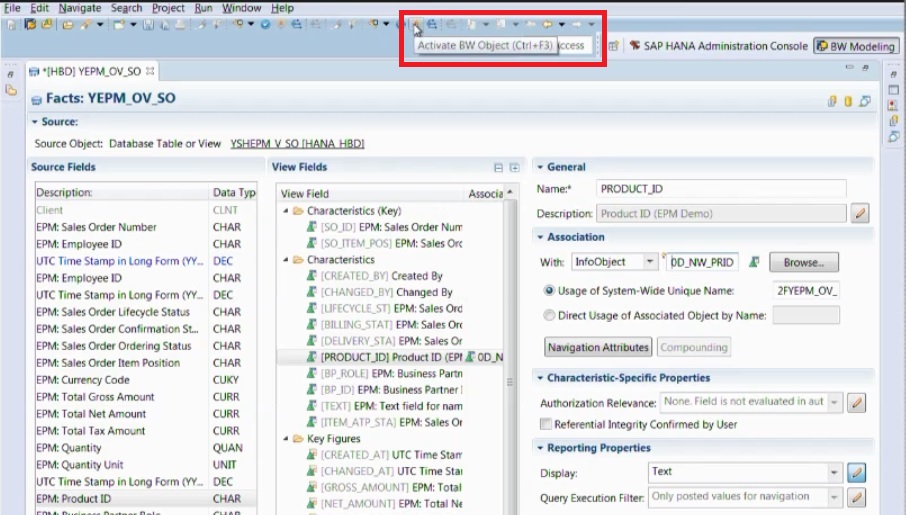Click Minimize editor area icon

(x=849, y=68)
